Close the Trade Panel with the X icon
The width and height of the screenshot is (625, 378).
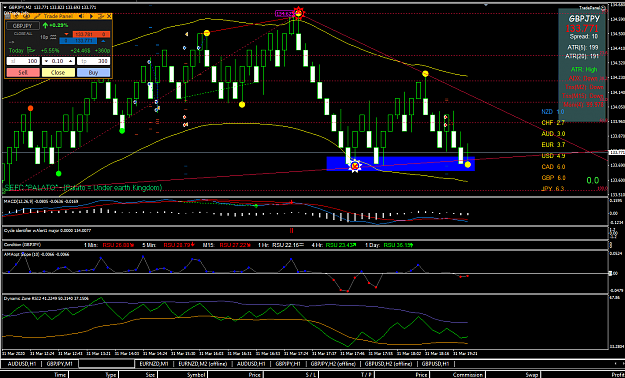(x=109, y=16)
